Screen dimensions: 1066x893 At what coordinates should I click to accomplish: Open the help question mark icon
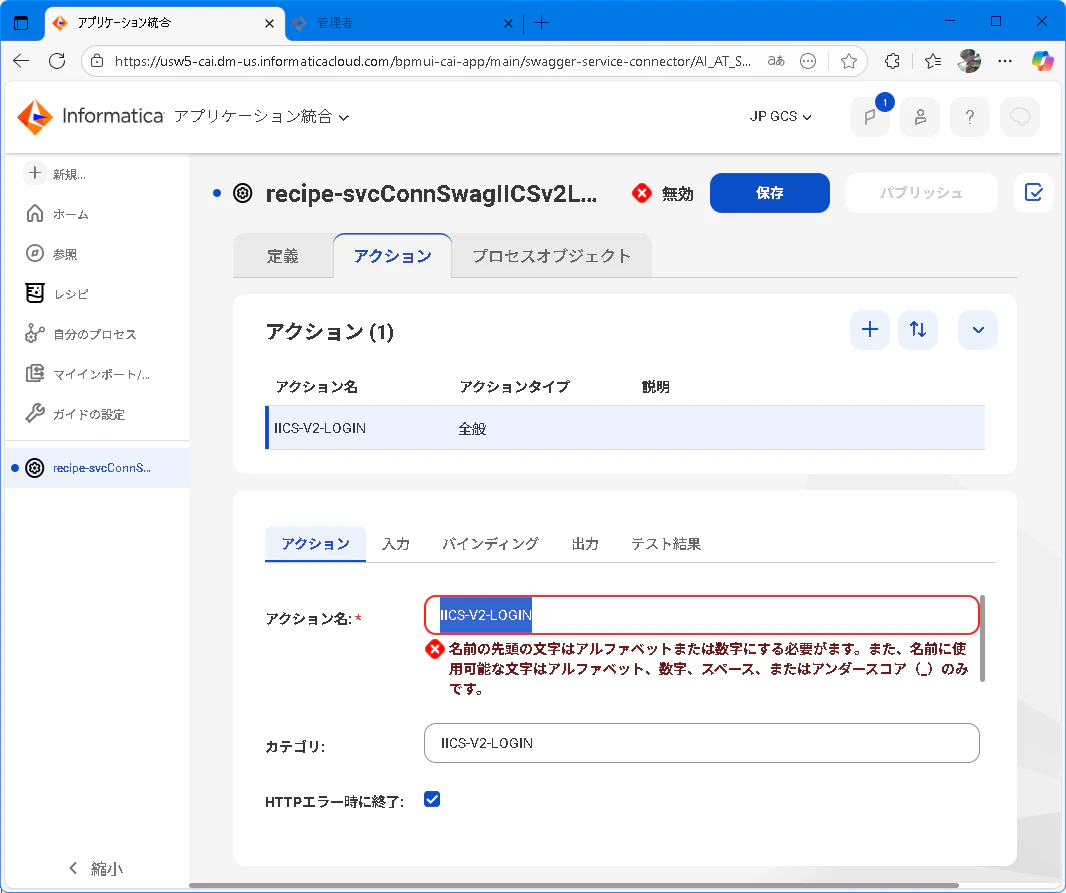[x=970, y=117]
